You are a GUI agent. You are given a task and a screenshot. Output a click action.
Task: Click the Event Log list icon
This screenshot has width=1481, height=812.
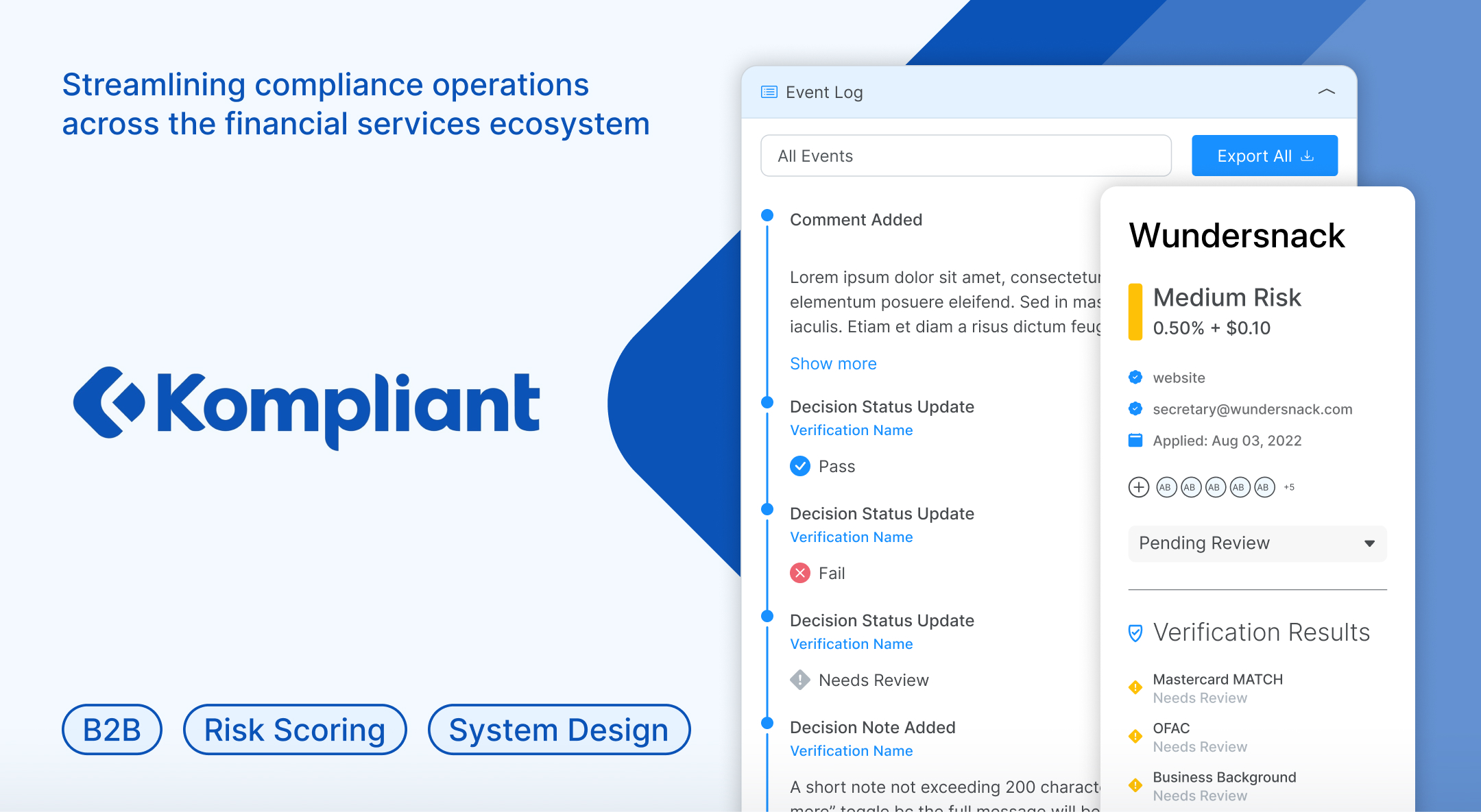click(x=769, y=92)
